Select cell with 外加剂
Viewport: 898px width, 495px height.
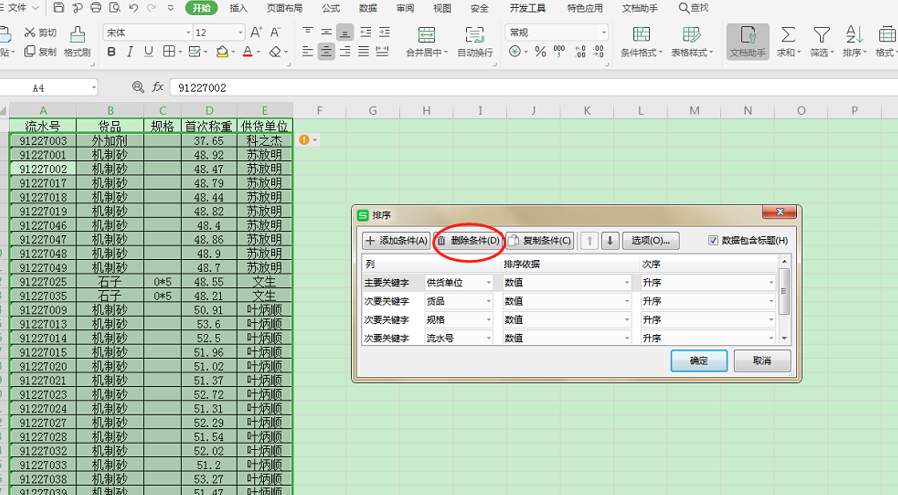110,141
